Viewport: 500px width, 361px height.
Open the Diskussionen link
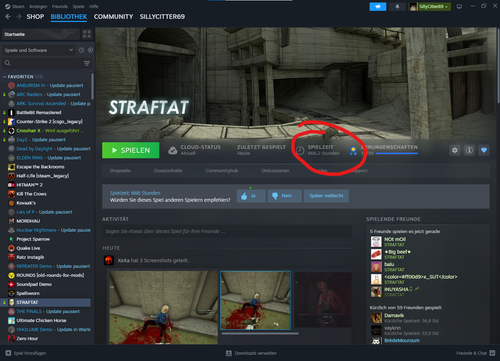275,171
